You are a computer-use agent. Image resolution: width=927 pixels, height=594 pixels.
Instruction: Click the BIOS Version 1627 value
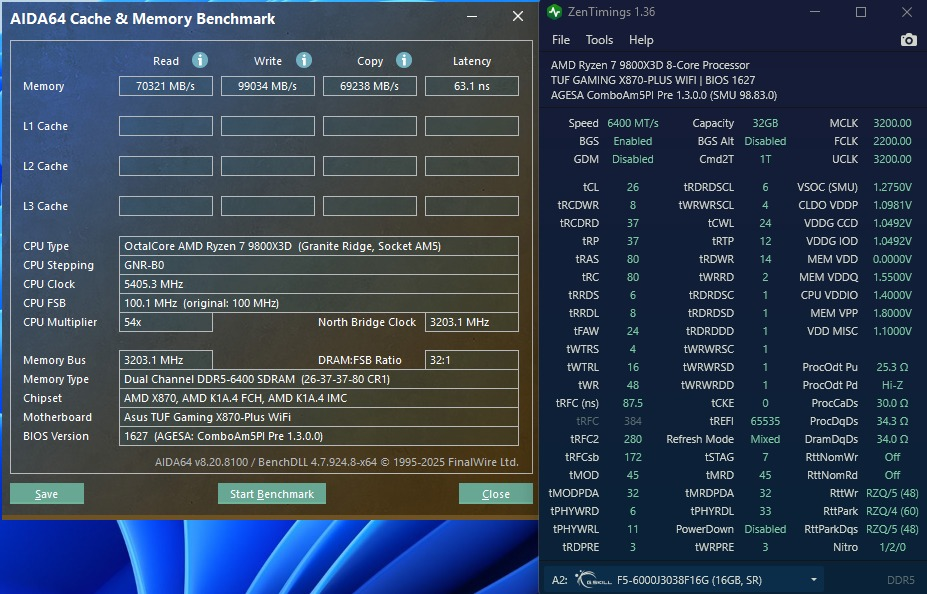click(319, 436)
